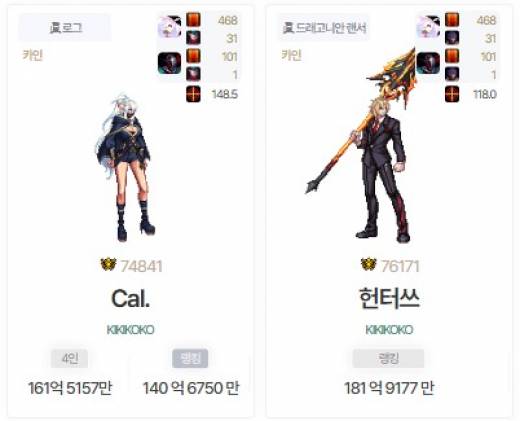Open the 로그 class tag
Image resolution: width=520 pixels, height=421 pixels.
tap(65, 28)
